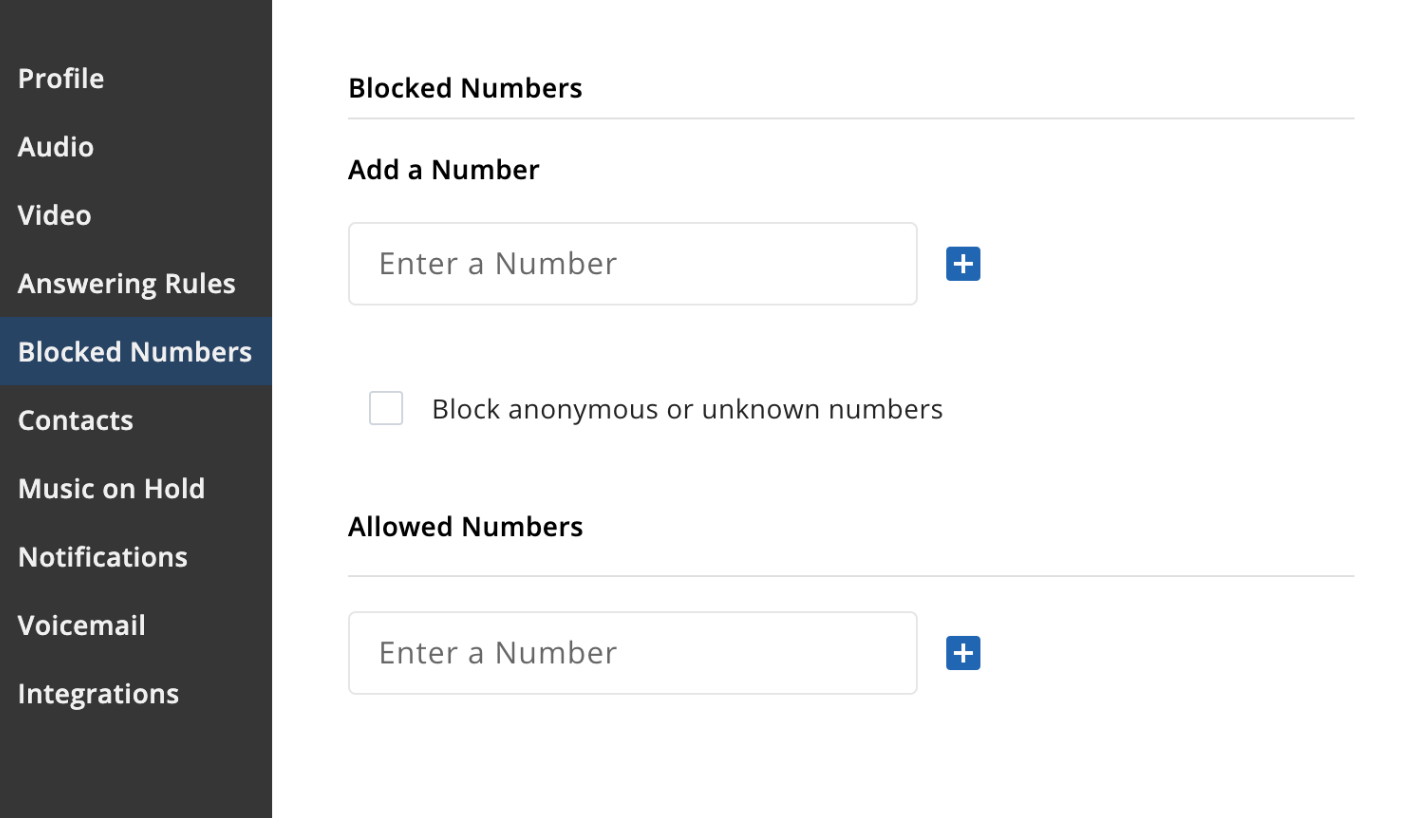
Task: Click the plus icon beside Add a Number field
Action: (x=963, y=264)
